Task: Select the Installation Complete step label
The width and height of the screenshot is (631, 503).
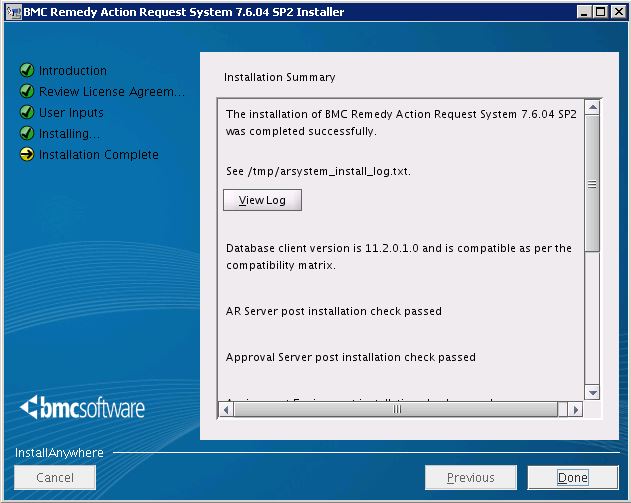Action: [x=99, y=155]
